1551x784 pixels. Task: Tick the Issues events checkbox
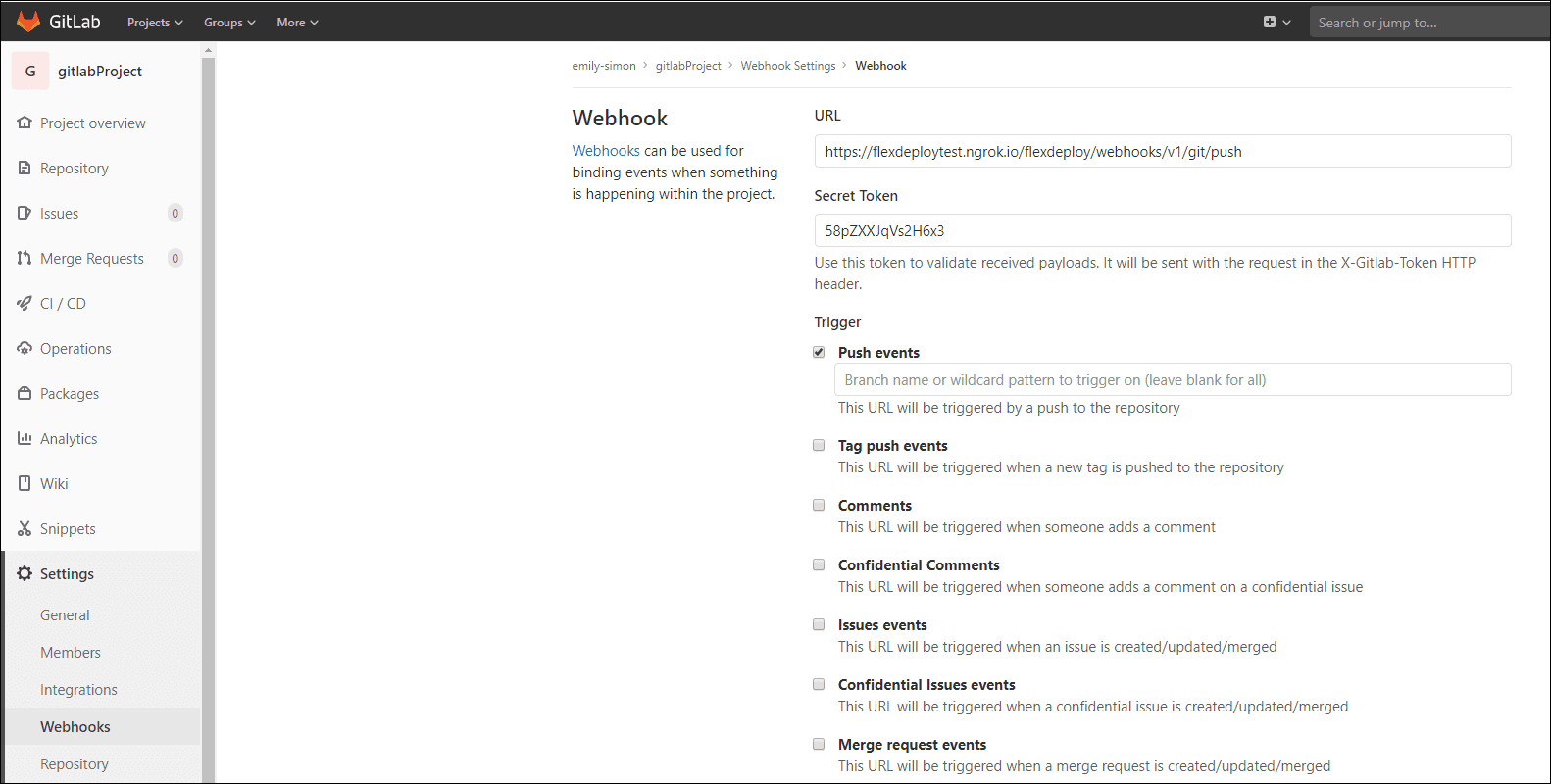pos(819,624)
